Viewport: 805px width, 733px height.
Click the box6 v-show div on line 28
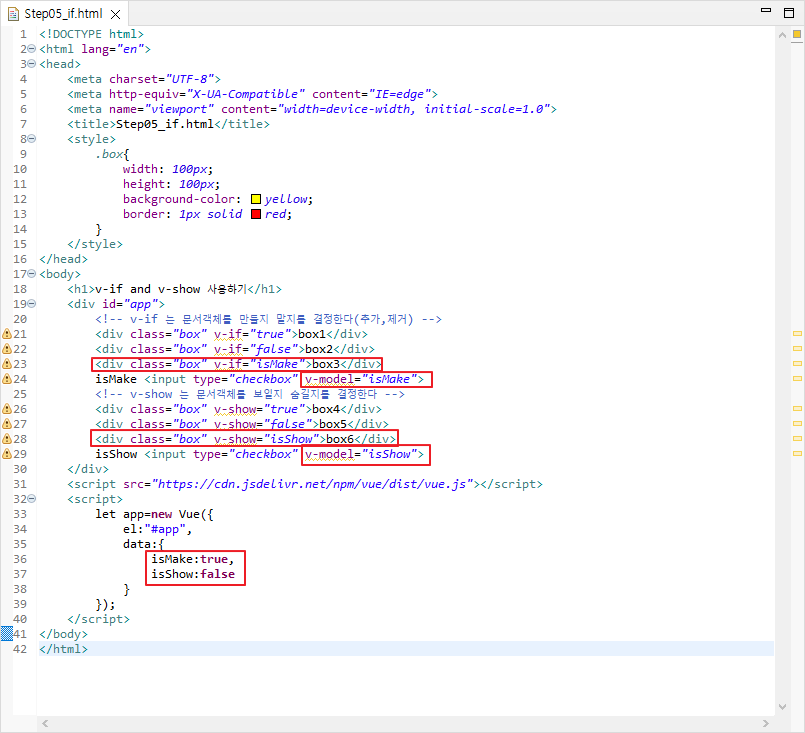[x=245, y=439]
